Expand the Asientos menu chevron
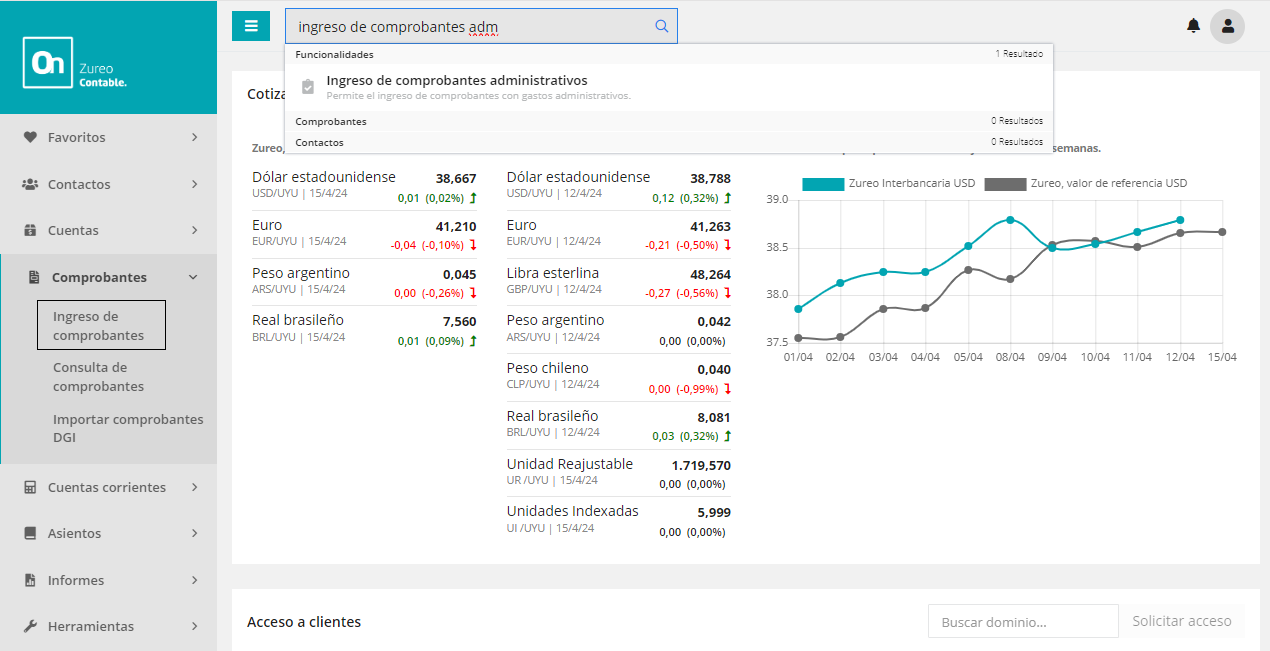1270x651 pixels. [194, 533]
